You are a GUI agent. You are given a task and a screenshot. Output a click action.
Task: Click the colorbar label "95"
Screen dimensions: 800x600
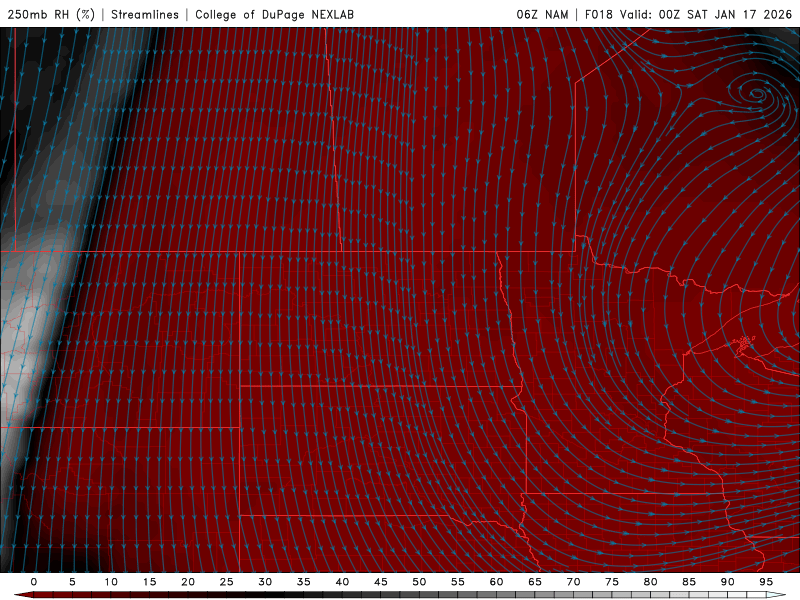(x=766, y=582)
